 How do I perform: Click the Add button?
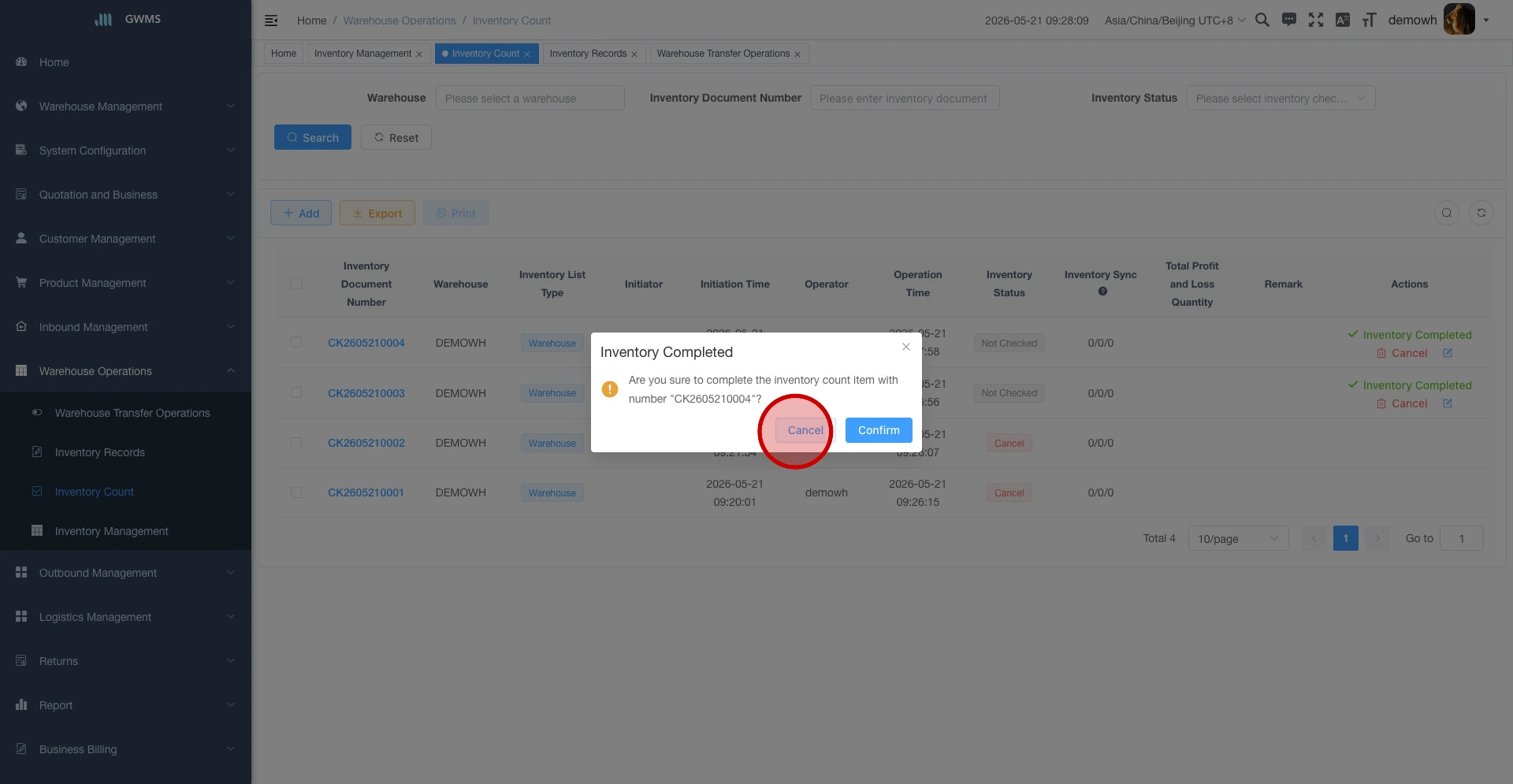point(301,213)
